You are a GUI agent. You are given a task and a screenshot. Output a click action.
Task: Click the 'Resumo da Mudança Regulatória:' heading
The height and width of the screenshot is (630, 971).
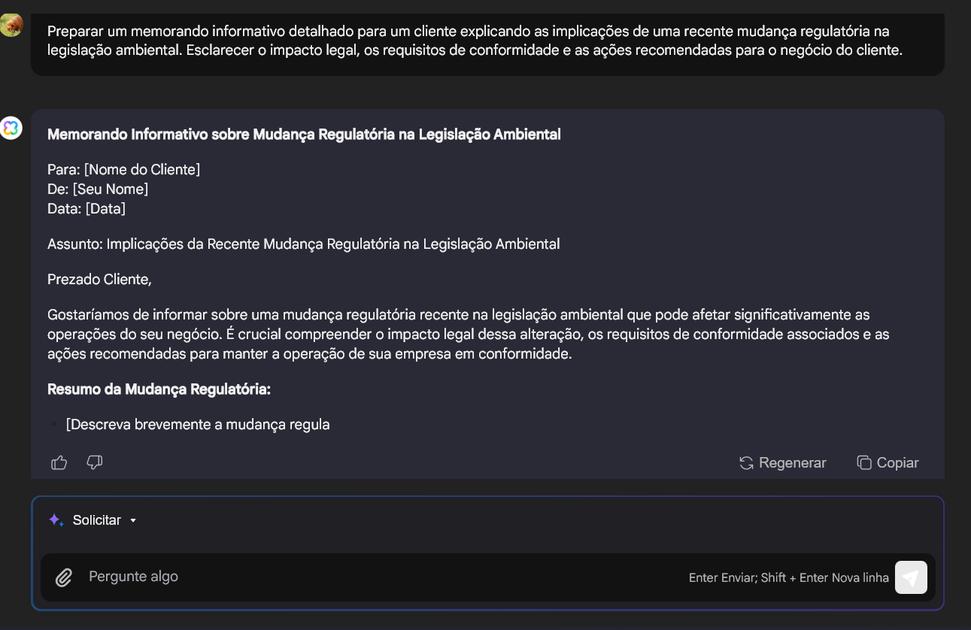(x=159, y=389)
